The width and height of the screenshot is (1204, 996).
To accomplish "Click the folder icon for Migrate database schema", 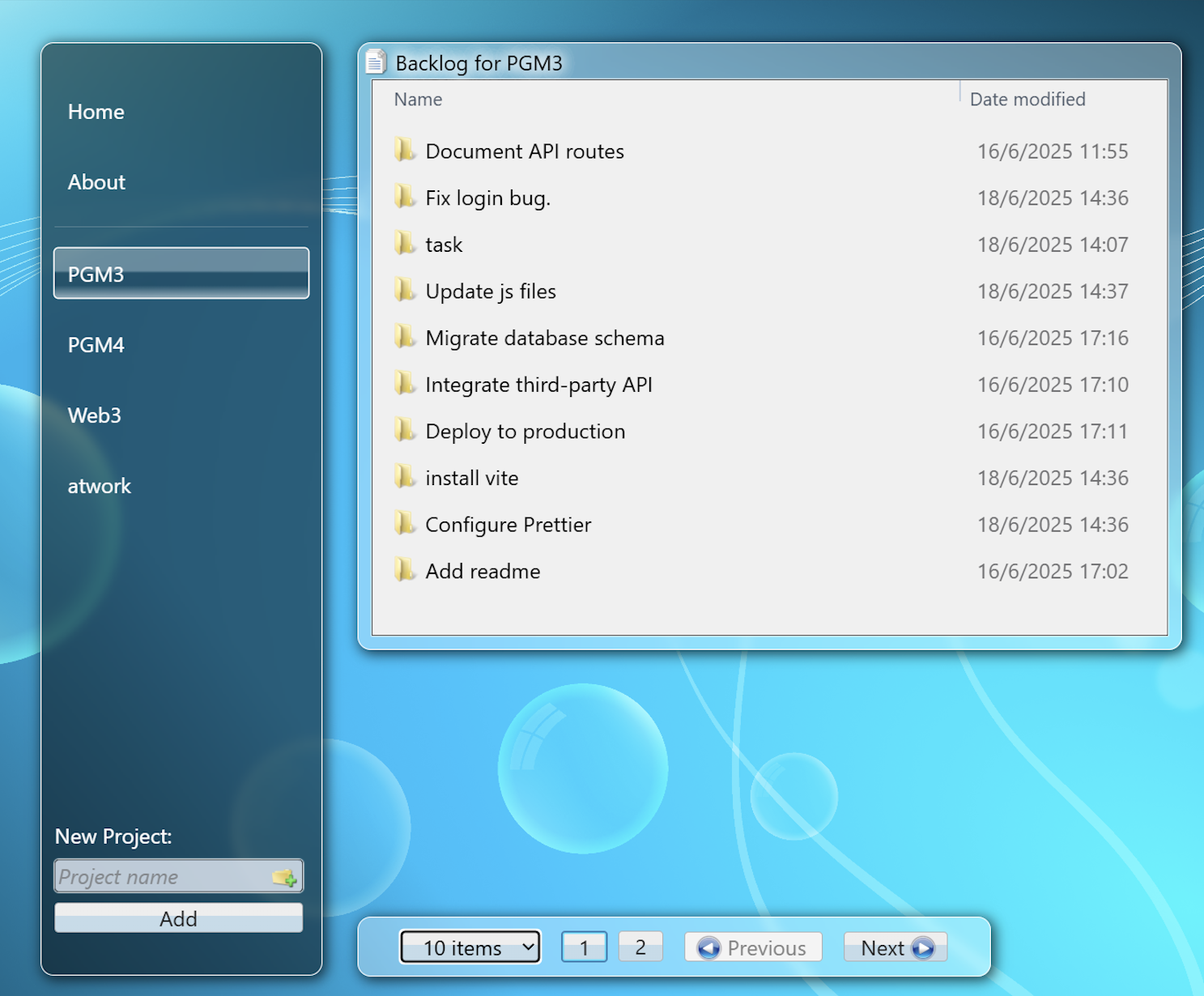I will pyautogui.click(x=404, y=338).
